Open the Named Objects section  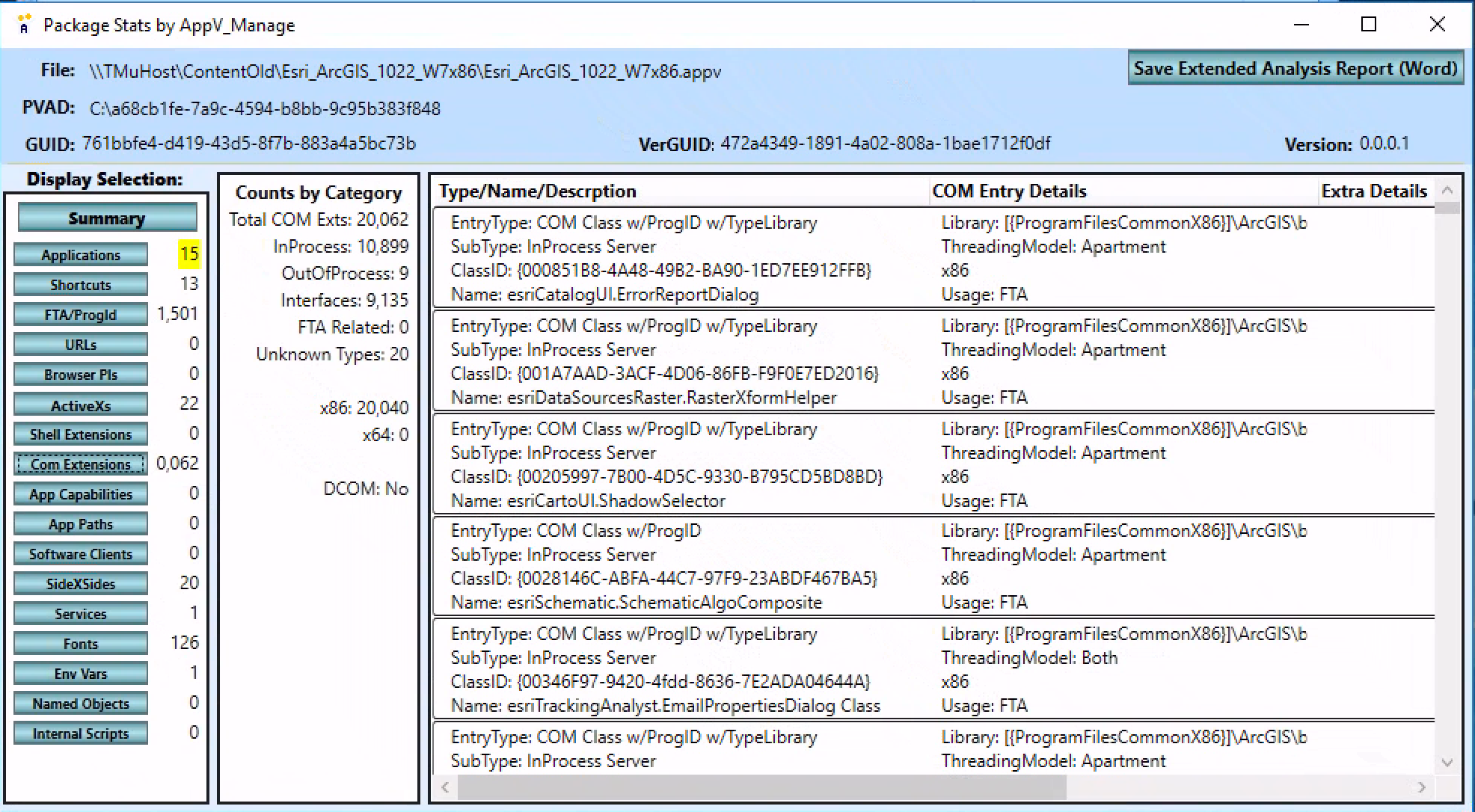pyautogui.click(x=81, y=704)
